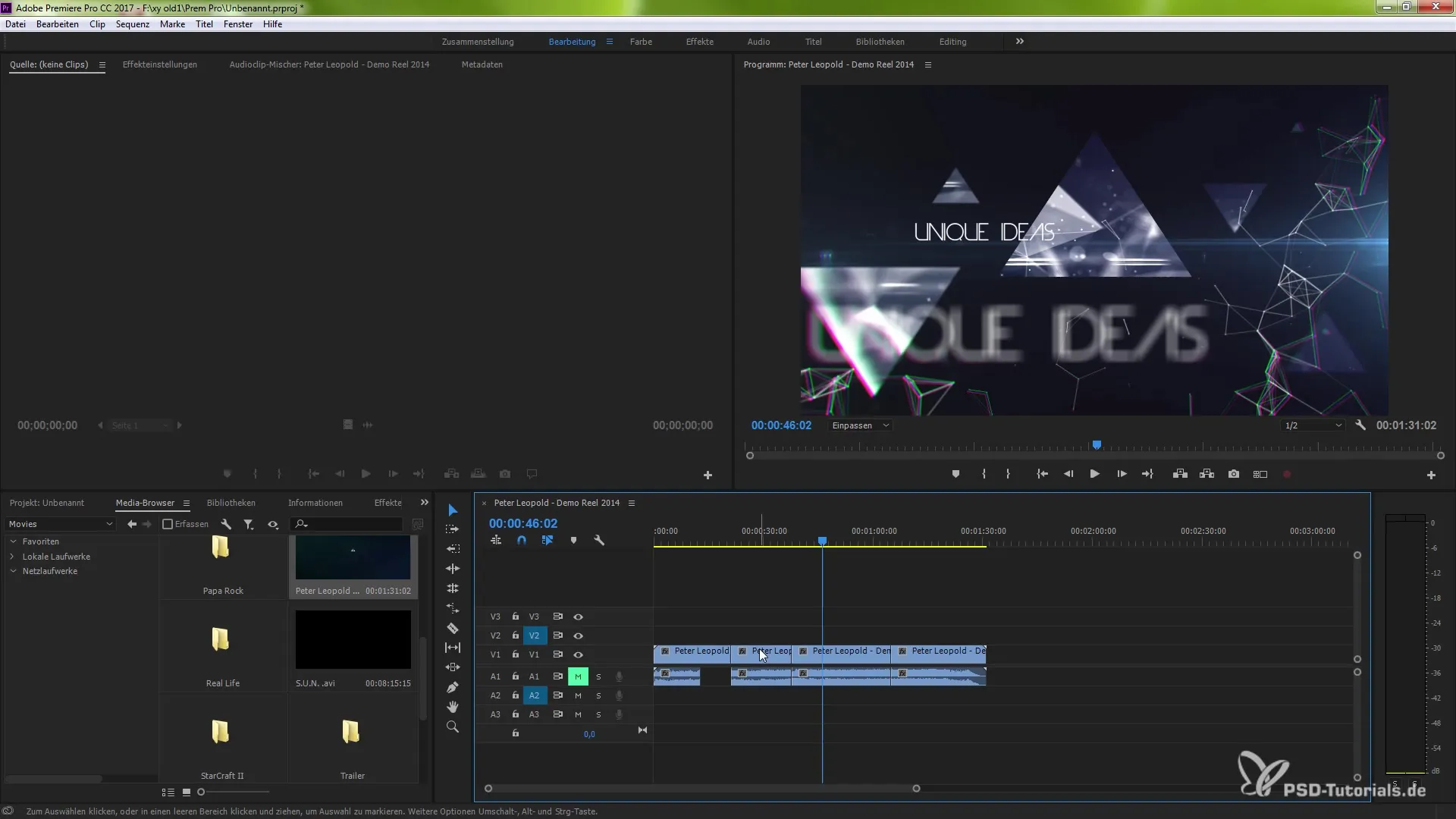The height and width of the screenshot is (819, 1456).
Task: Open Projekt: Unbenannt tab
Action: [x=47, y=503]
